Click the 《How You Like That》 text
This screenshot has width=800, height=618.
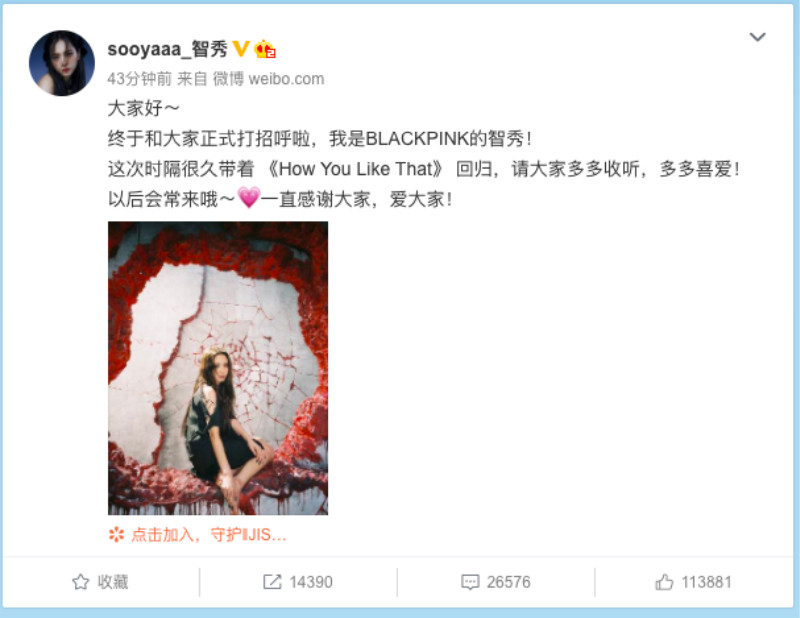[356, 169]
